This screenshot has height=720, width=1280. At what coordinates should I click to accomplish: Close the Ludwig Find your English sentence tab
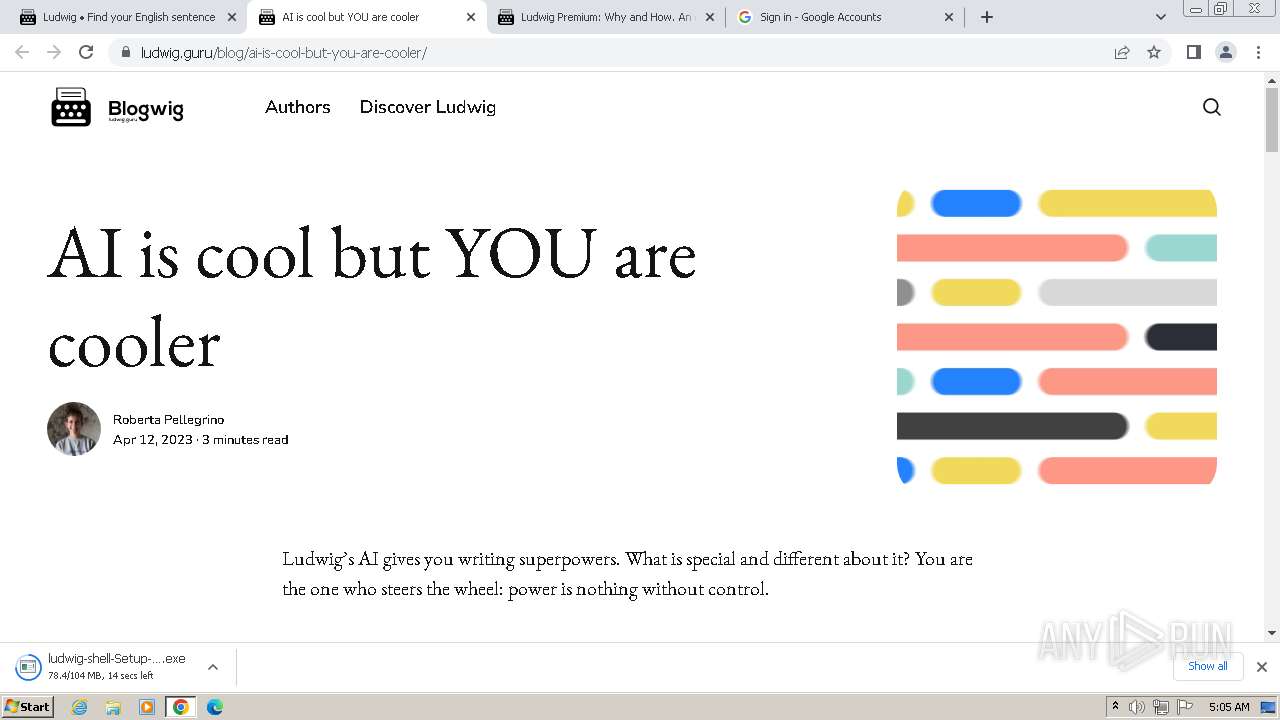(x=232, y=17)
